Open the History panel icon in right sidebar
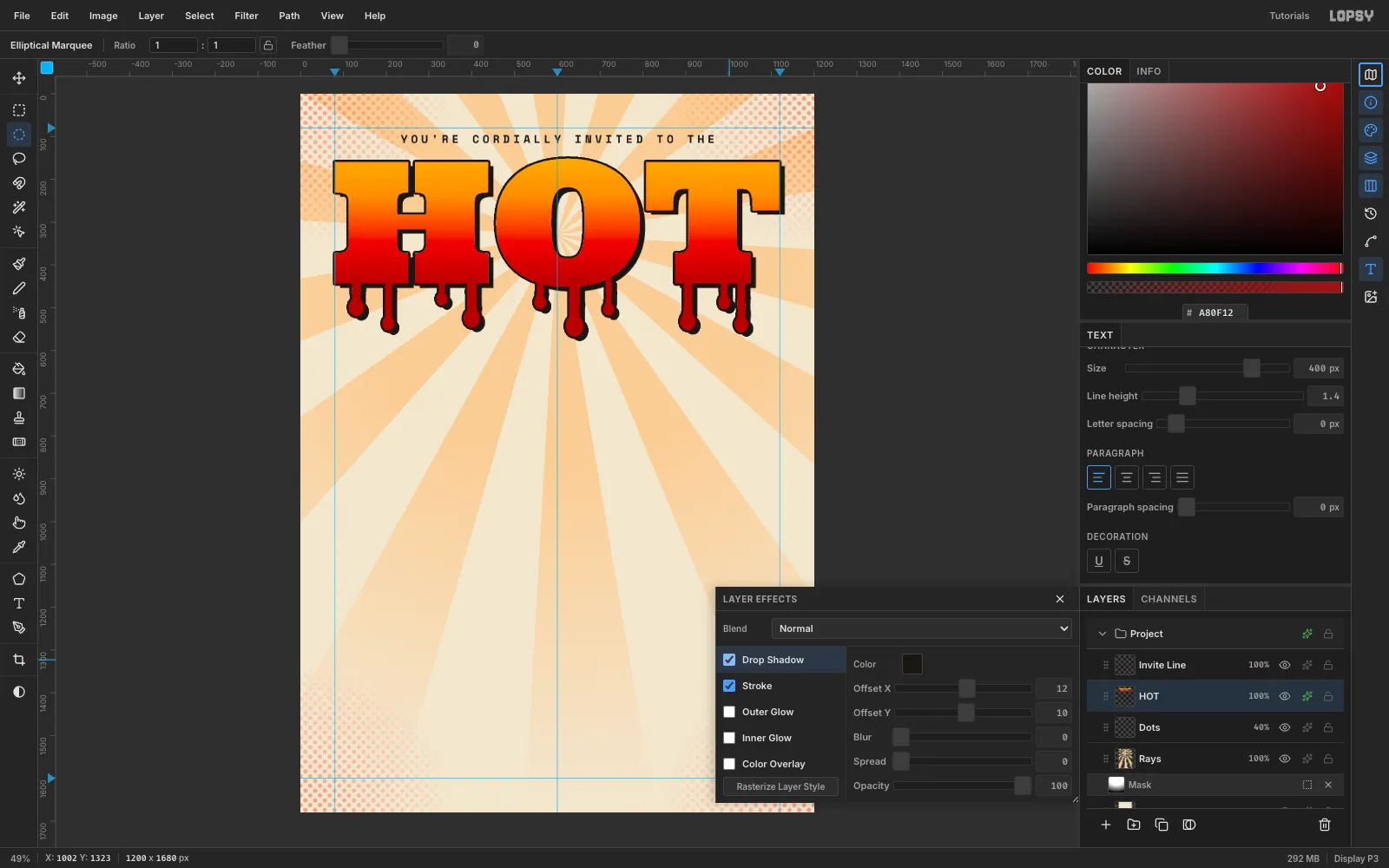The width and height of the screenshot is (1389, 868). click(1371, 214)
